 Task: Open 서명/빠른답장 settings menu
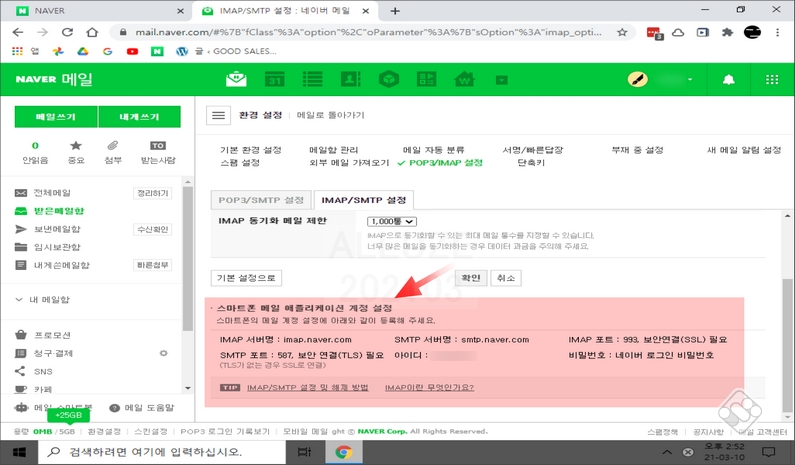pyautogui.click(x=532, y=150)
